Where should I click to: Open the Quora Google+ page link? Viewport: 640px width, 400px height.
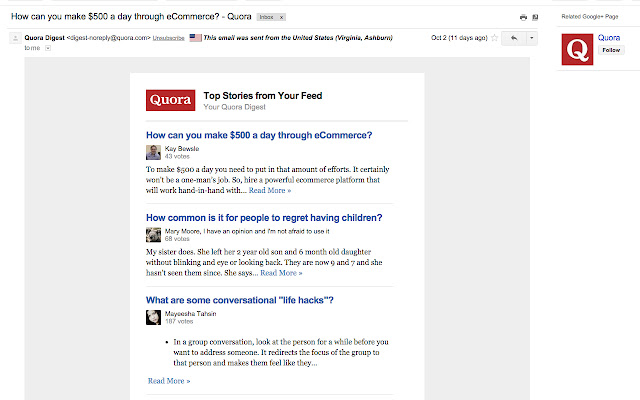pyautogui.click(x=609, y=38)
